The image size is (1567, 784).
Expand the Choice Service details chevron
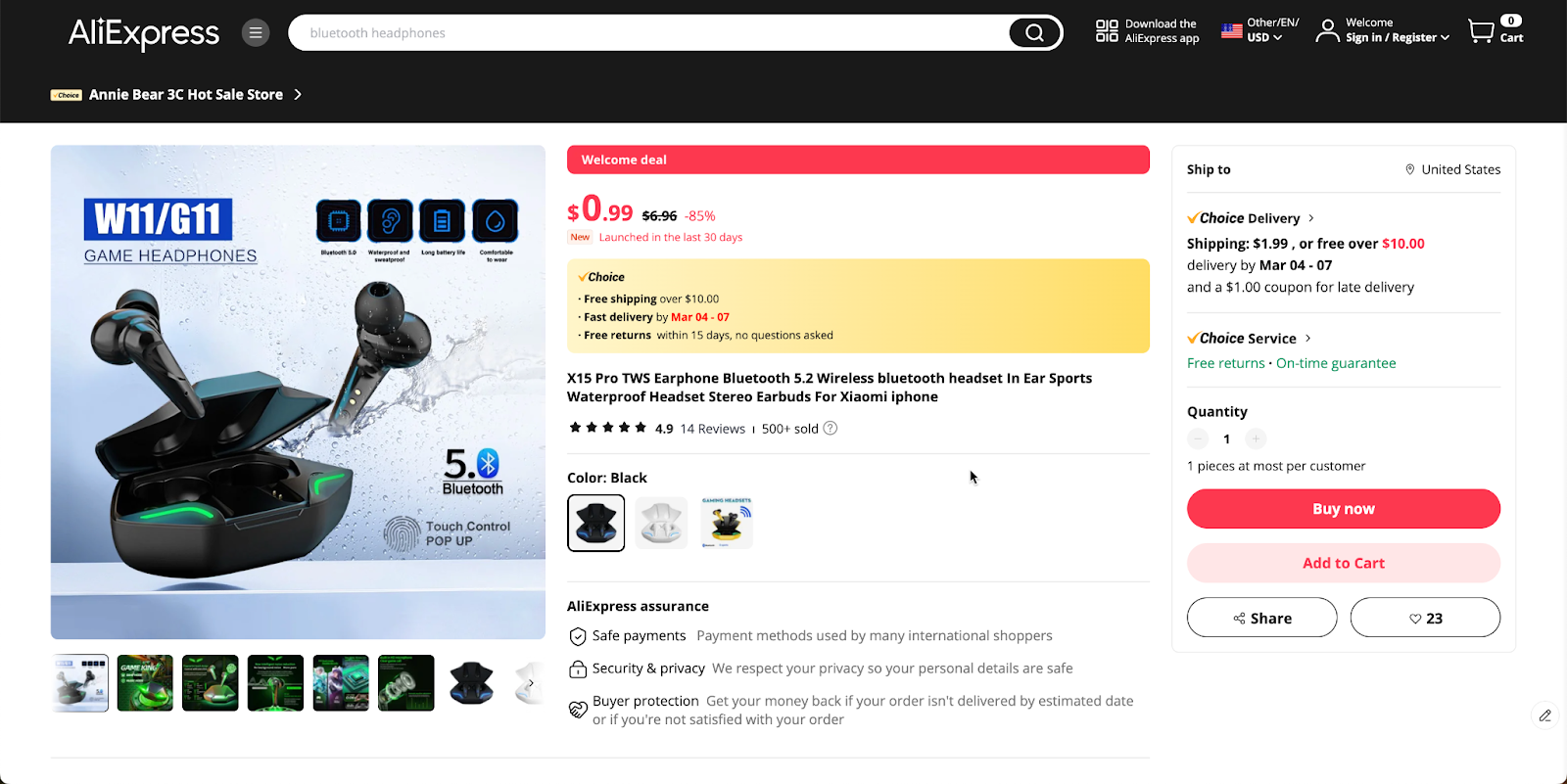pyautogui.click(x=1307, y=339)
